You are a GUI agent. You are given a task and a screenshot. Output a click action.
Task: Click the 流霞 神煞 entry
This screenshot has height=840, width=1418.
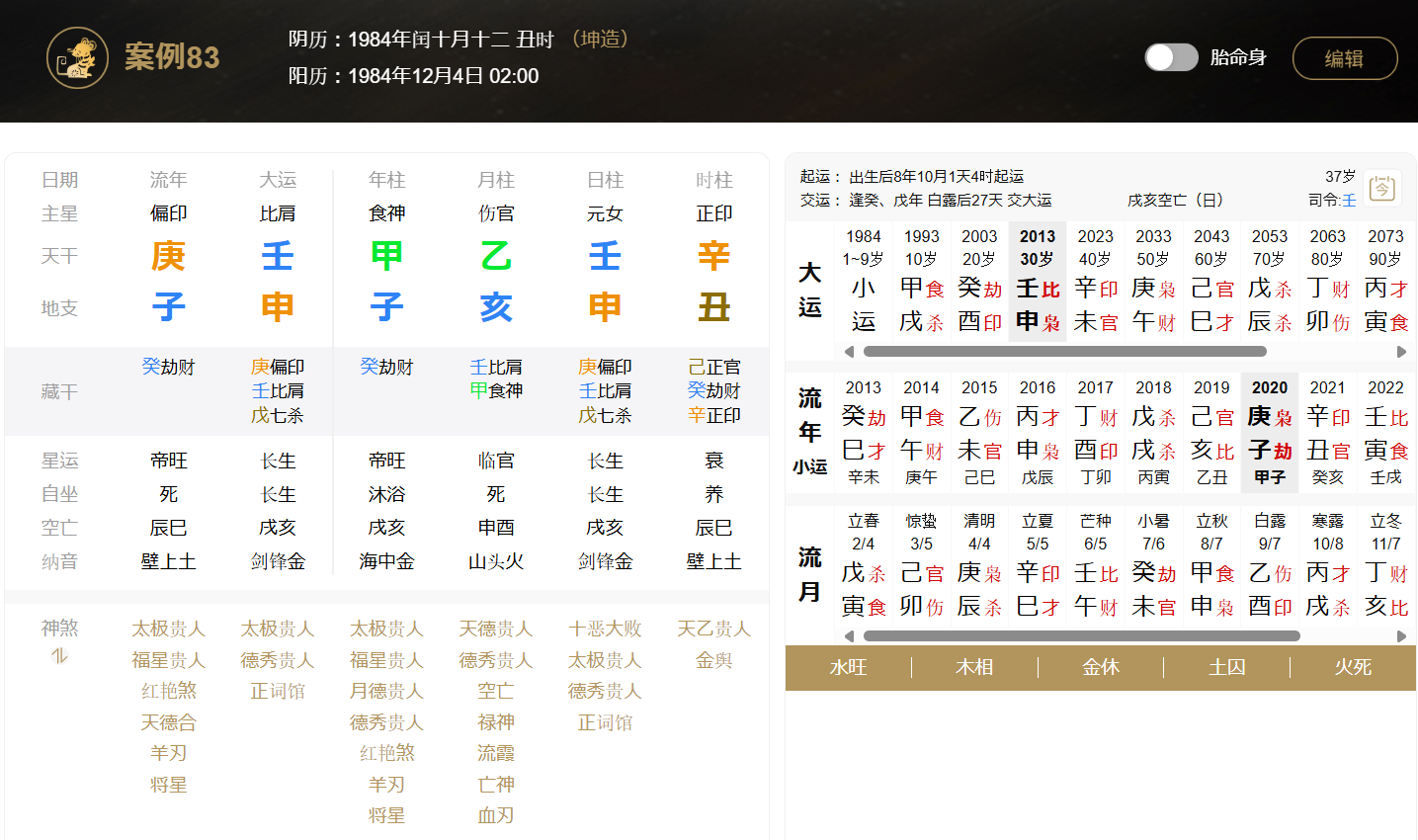[x=496, y=754]
